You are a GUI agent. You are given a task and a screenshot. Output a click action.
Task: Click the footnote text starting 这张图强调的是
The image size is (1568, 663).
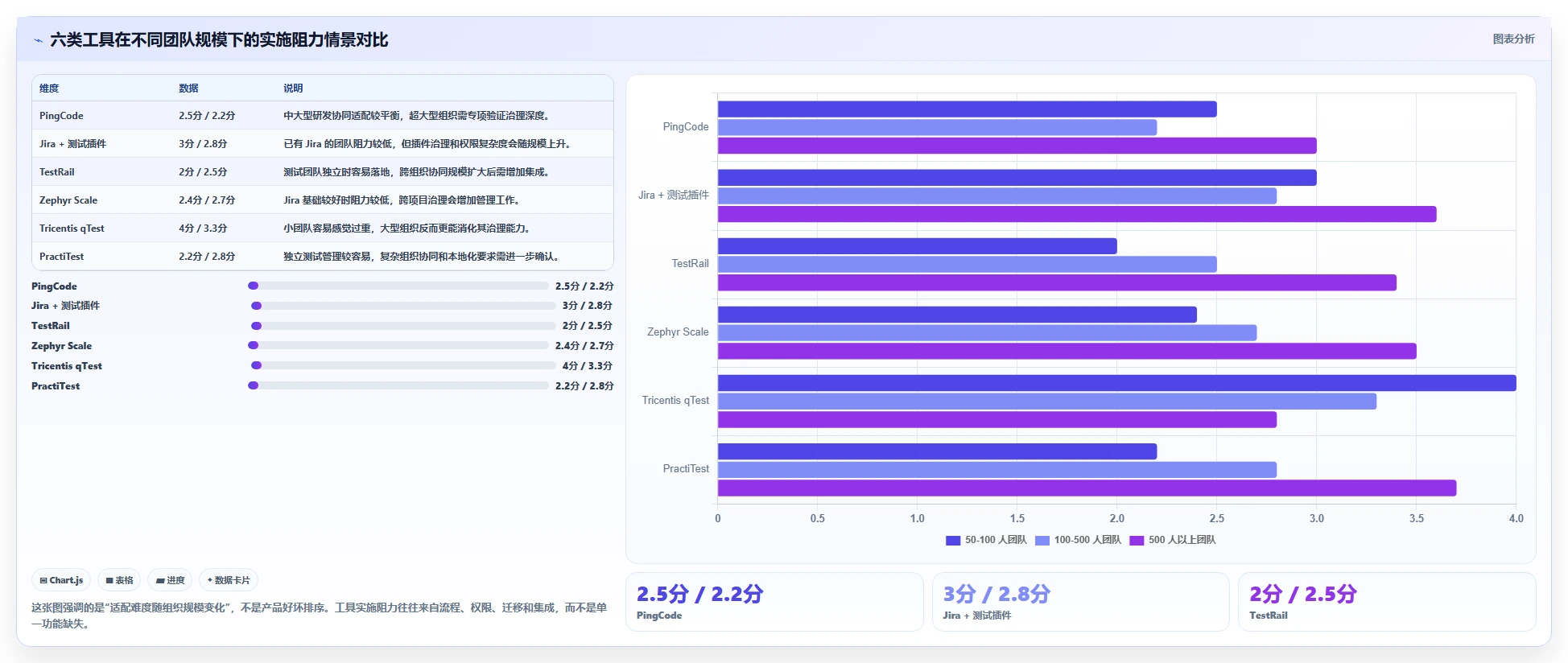coord(320,616)
